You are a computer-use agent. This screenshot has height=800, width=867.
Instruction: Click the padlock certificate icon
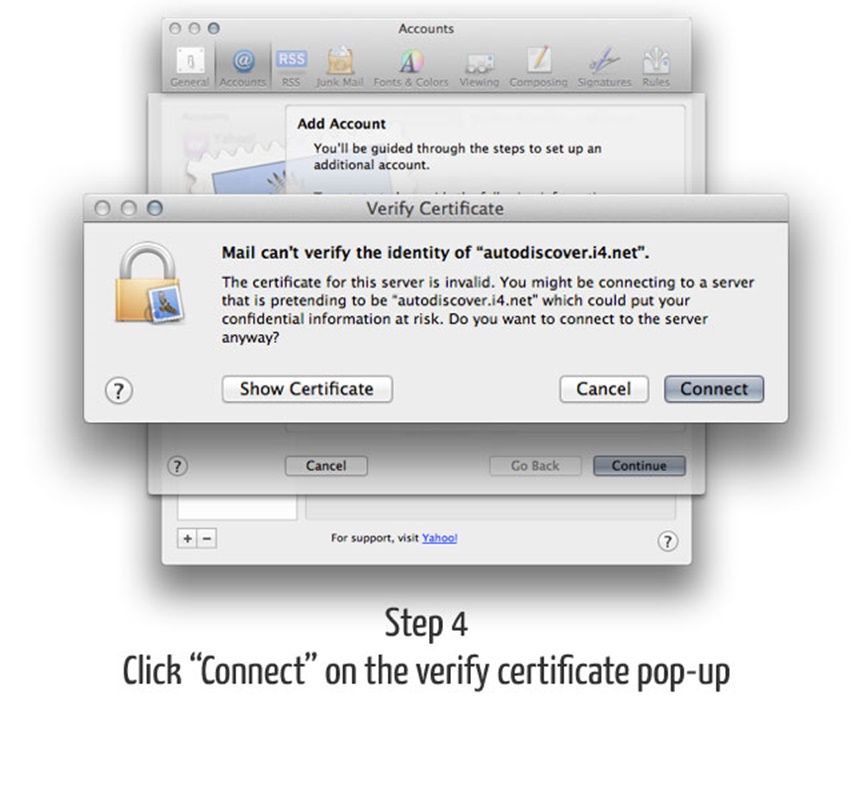pyautogui.click(x=149, y=283)
